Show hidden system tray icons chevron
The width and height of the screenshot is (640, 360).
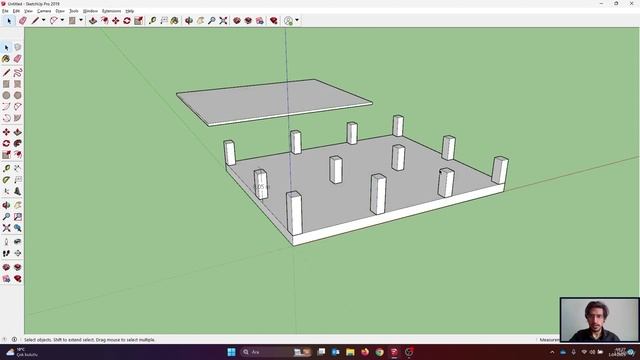[552, 352]
